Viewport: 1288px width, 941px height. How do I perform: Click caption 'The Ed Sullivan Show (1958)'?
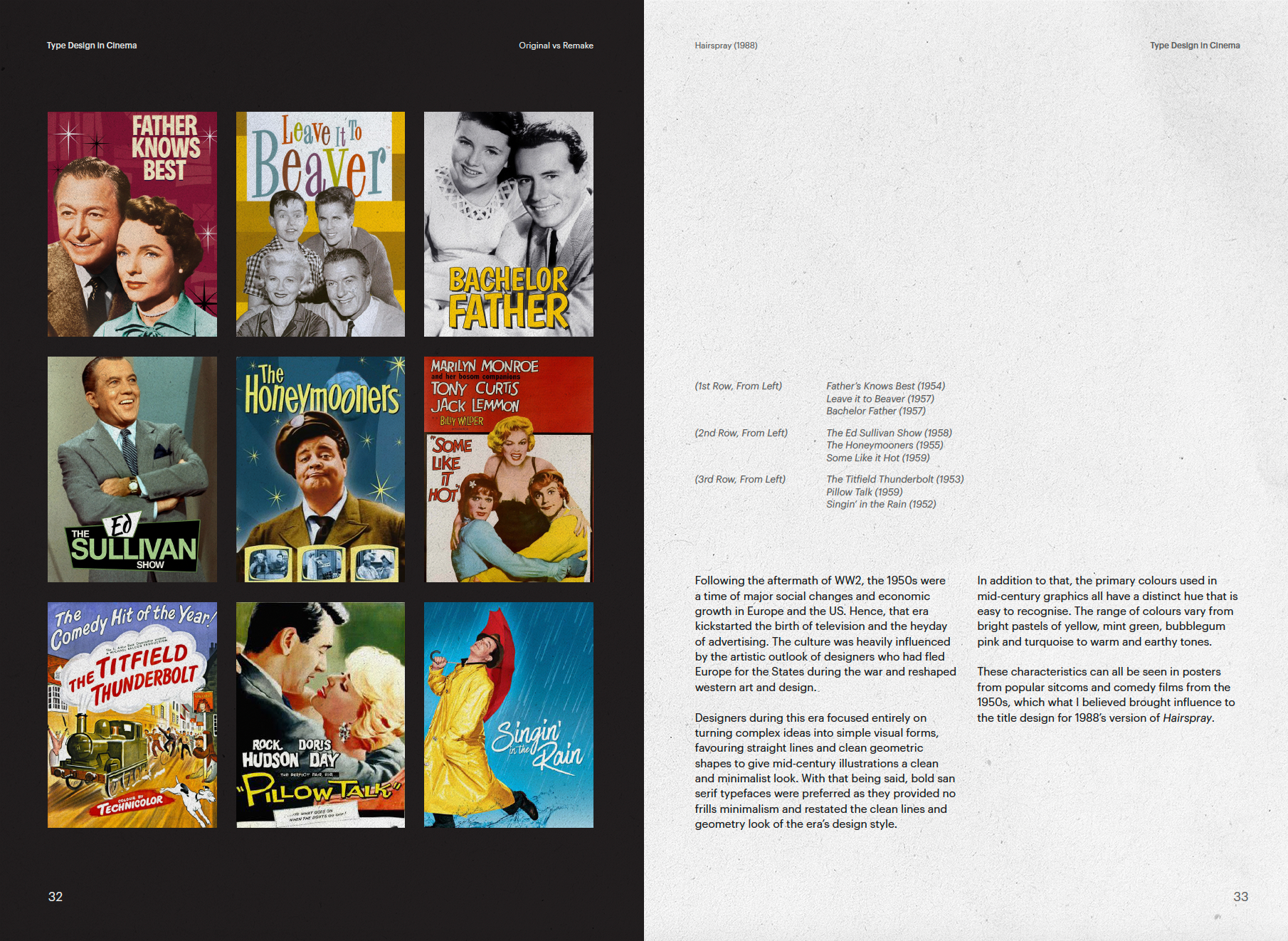tap(889, 433)
